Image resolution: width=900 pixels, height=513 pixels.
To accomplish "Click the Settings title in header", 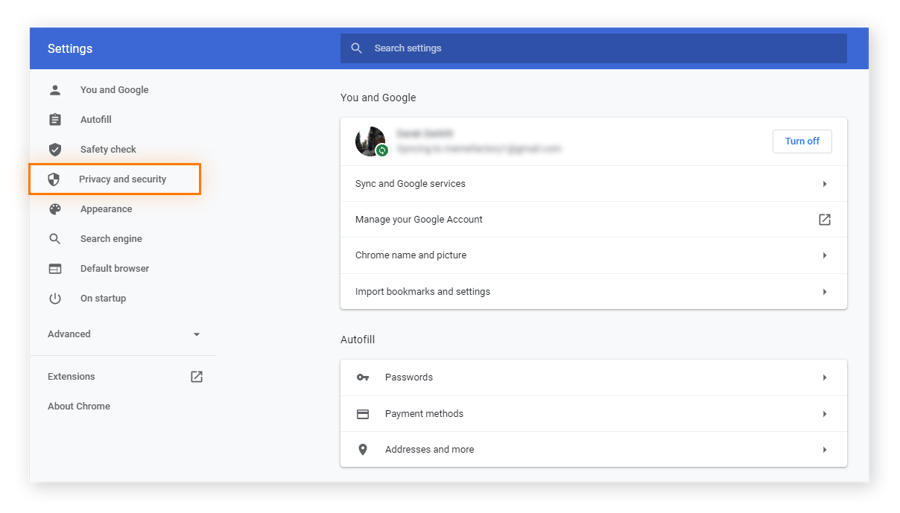I will pos(70,49).
